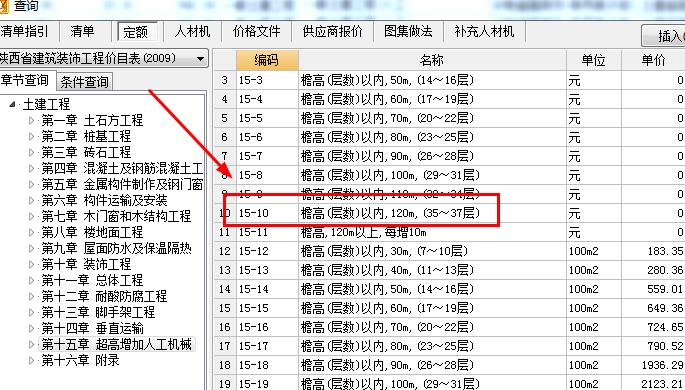Expand 第九章 屋面防水及保温隔热
This screenshot has height=390, width=685.
click(31, 248)
